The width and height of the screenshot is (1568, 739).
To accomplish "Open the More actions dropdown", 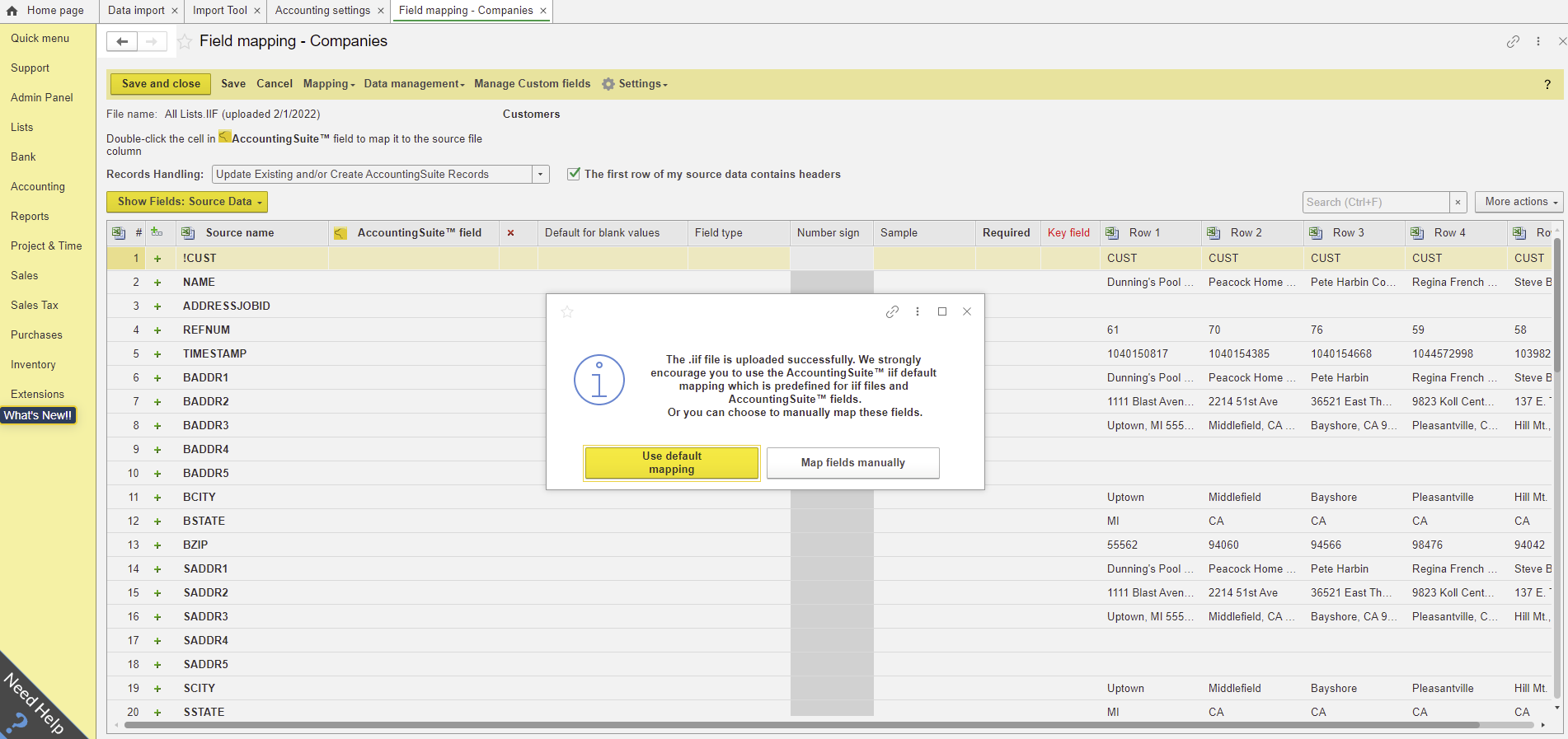I will (1519, 202).
